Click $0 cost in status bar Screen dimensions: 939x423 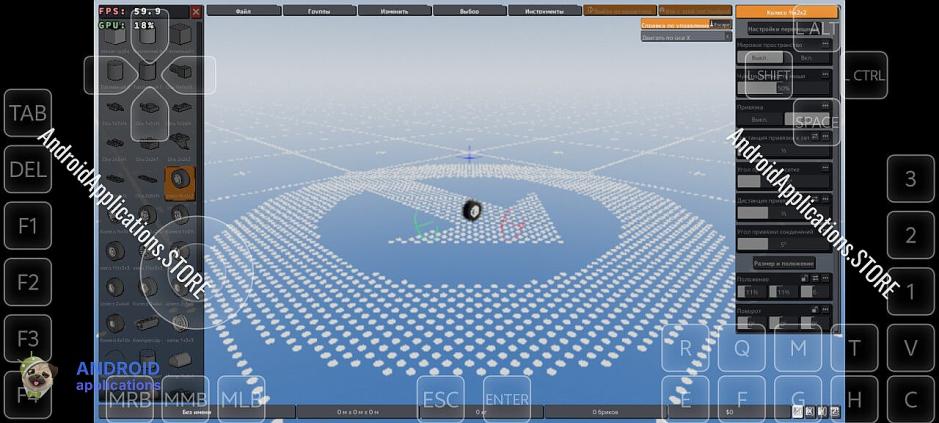(729, 412)
